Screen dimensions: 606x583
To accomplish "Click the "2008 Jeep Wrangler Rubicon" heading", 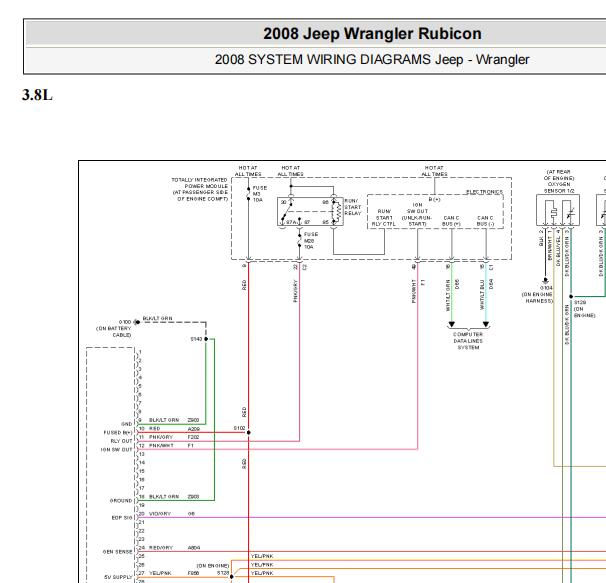I will point(372,34).
